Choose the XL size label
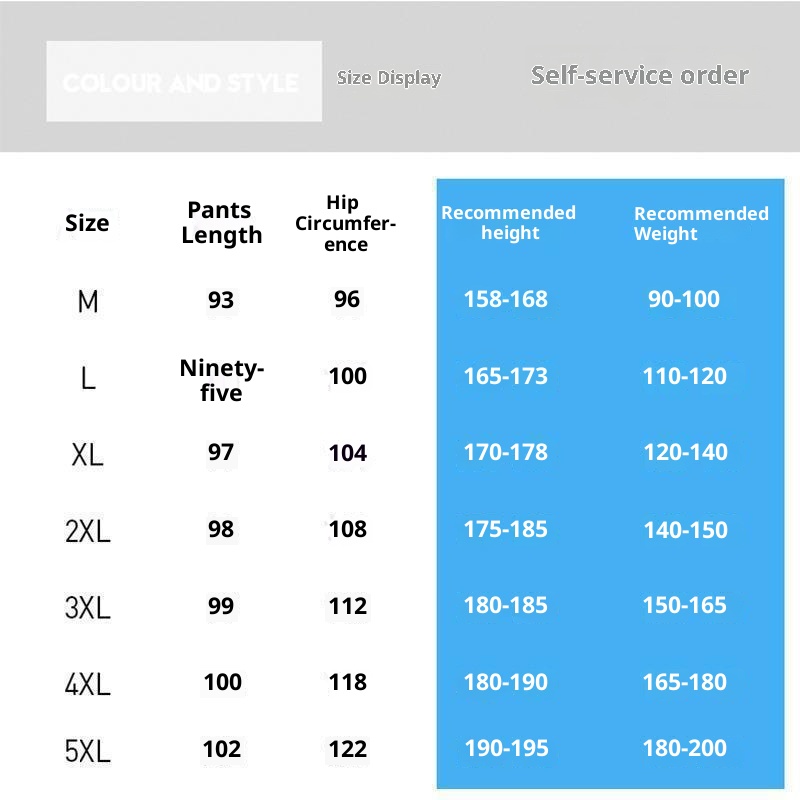This screenshot has height=800, width=800. point(88,455)
